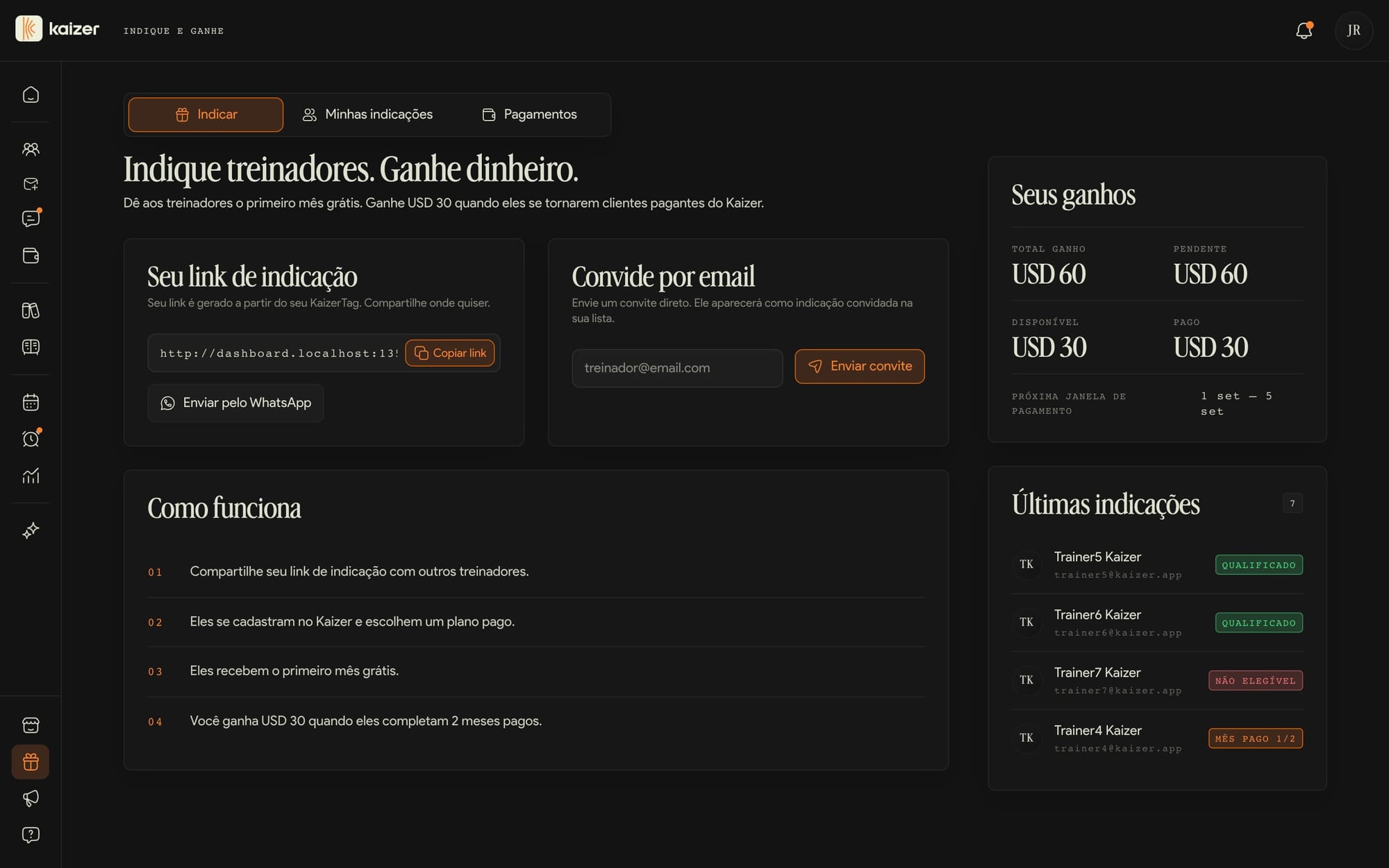This screenshot has height=868, width=1389.
Task: Click step 02 'Eles se cadastram no Kaizer'
Action: 536,621
